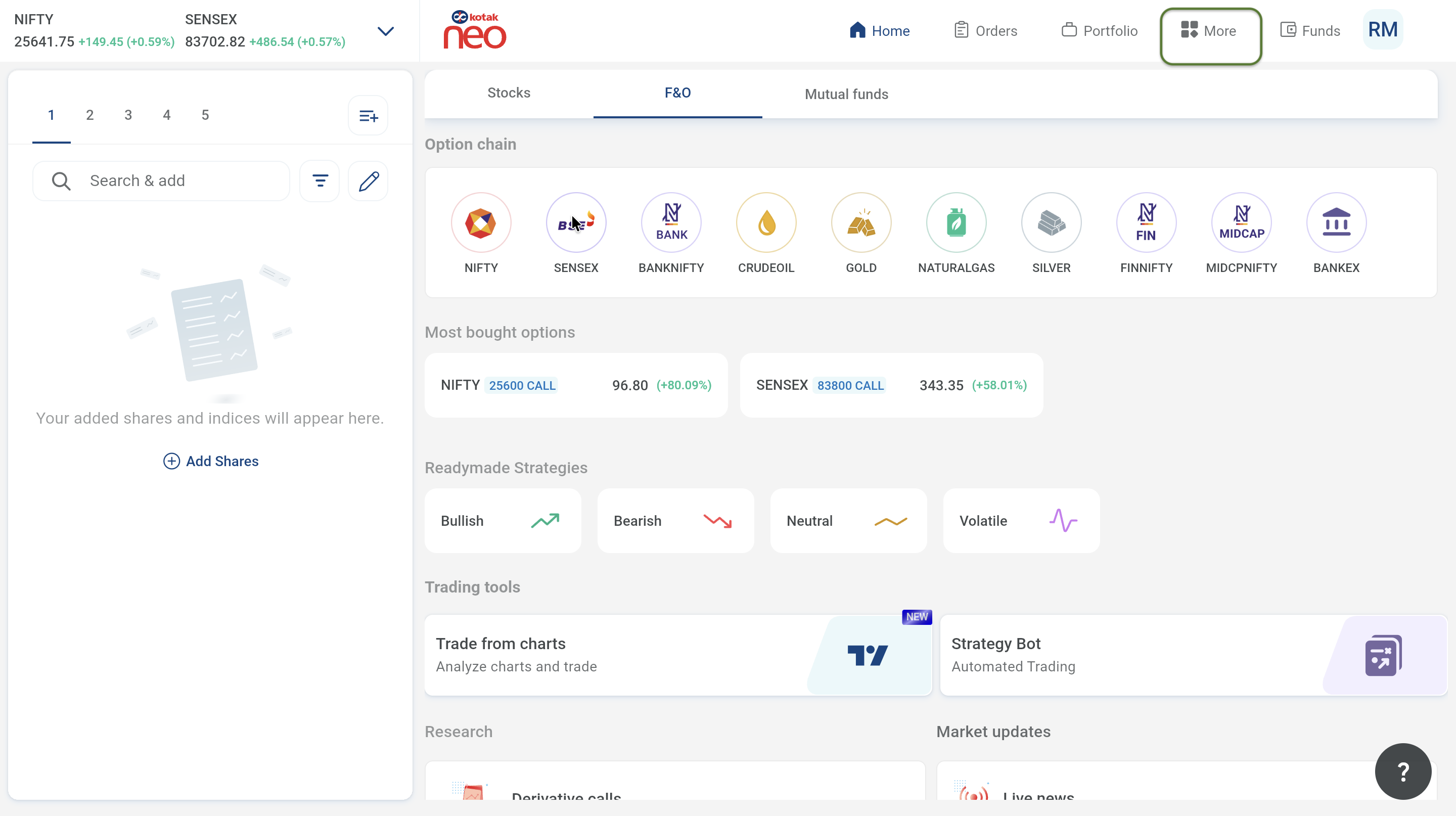1456x816 pixels.
Task: Switch to the Mutual funds tab
Action: [846, 94]
